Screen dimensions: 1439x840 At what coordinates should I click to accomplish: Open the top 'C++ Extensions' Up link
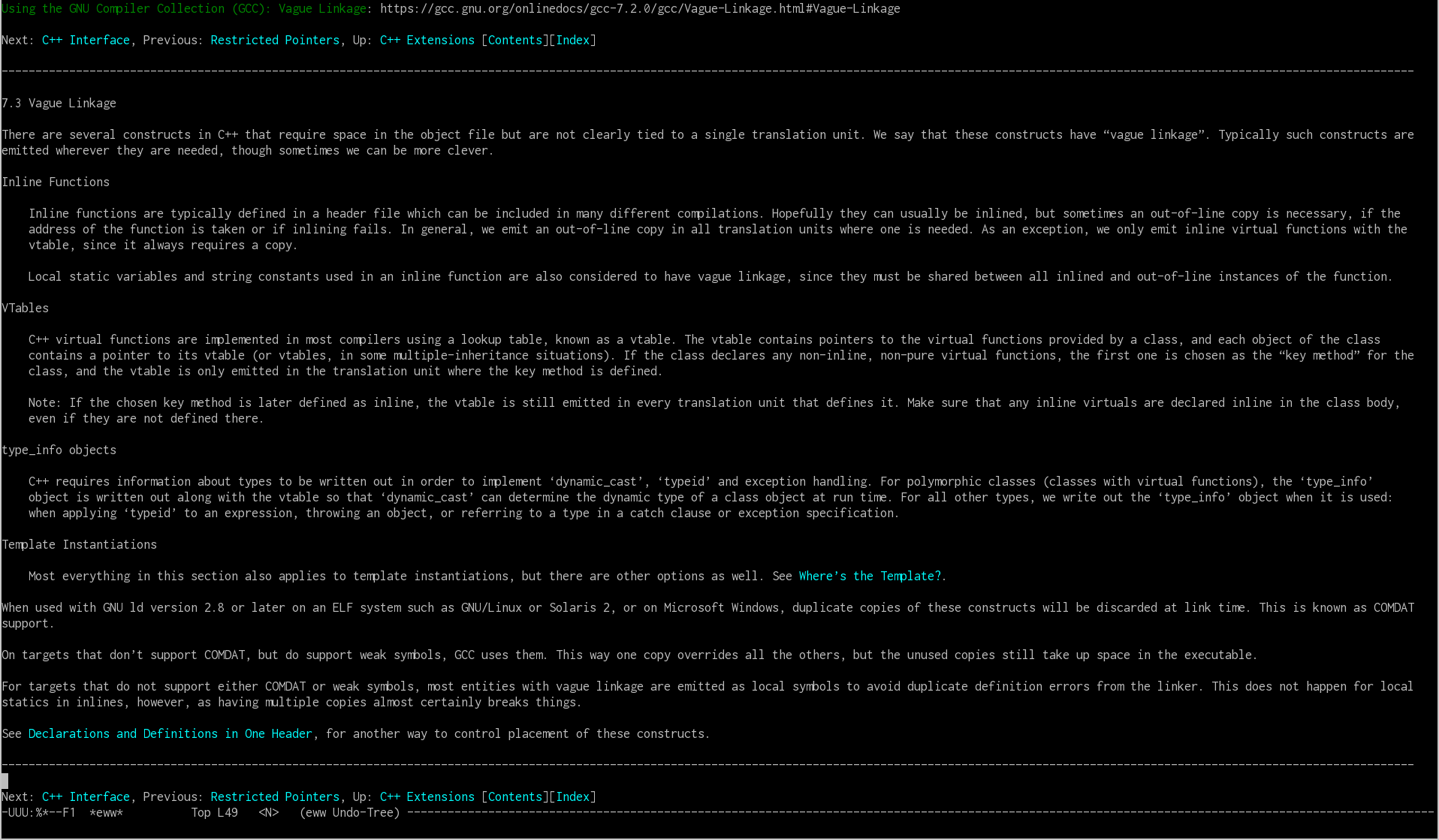pos(427,40)
